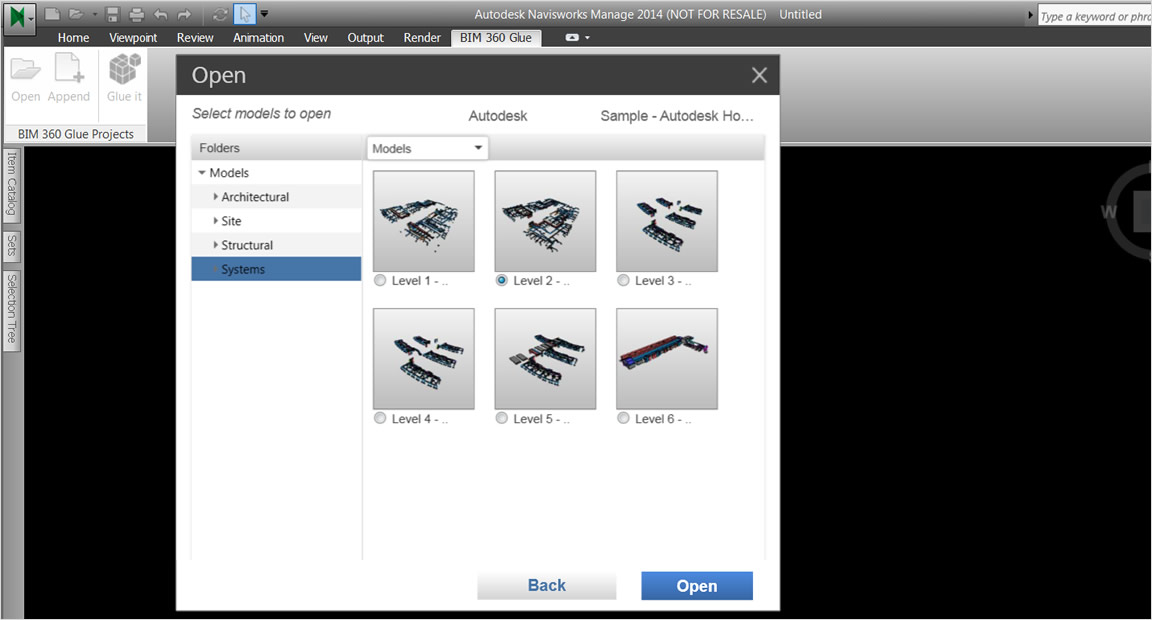The height and width of the screenshot is (620, 1152).
Task: Click the Level 4 model thumbnail
Action: click(x=424, y=358)
